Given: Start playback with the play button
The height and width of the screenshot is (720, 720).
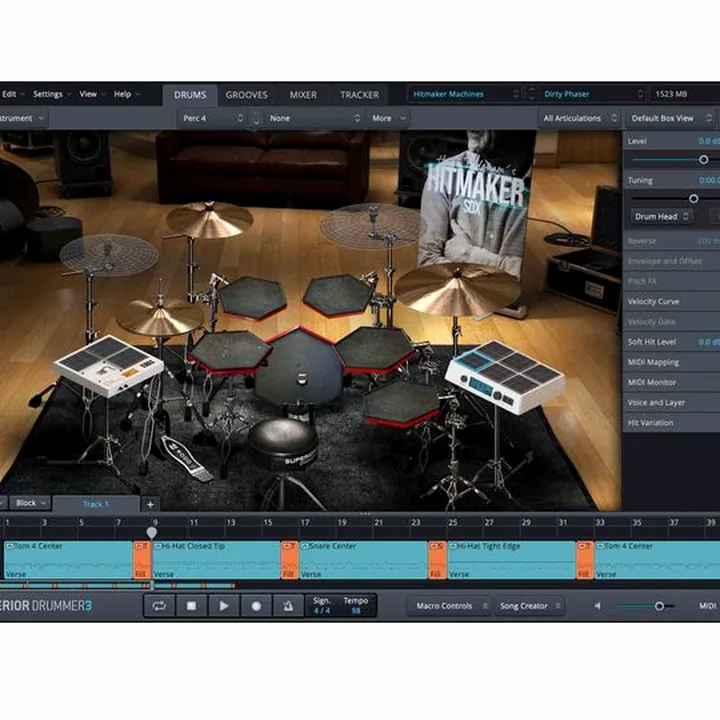Looking at the screenshot, I should [x=224, y=606].
